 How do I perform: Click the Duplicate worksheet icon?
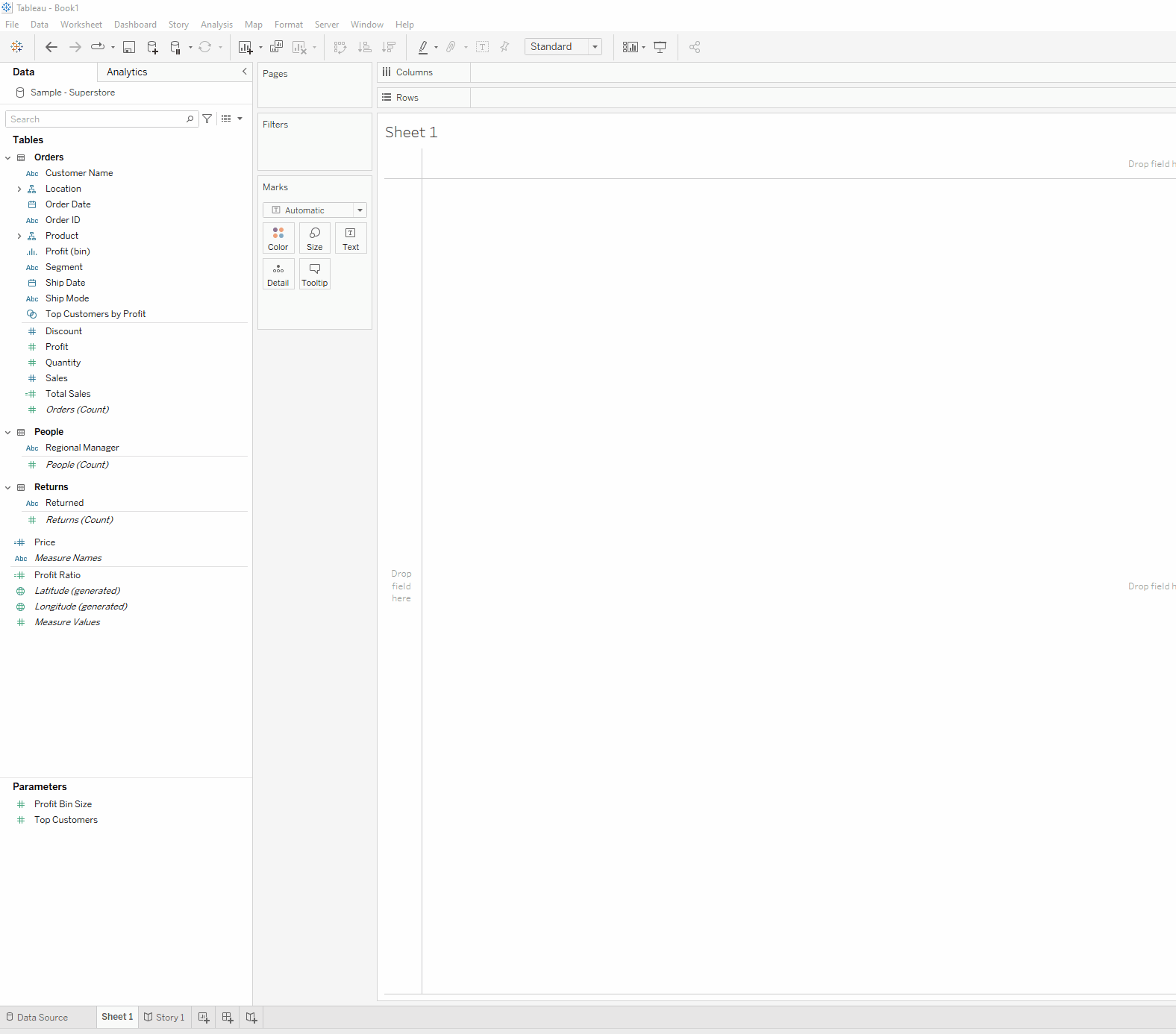pos(276,47)
